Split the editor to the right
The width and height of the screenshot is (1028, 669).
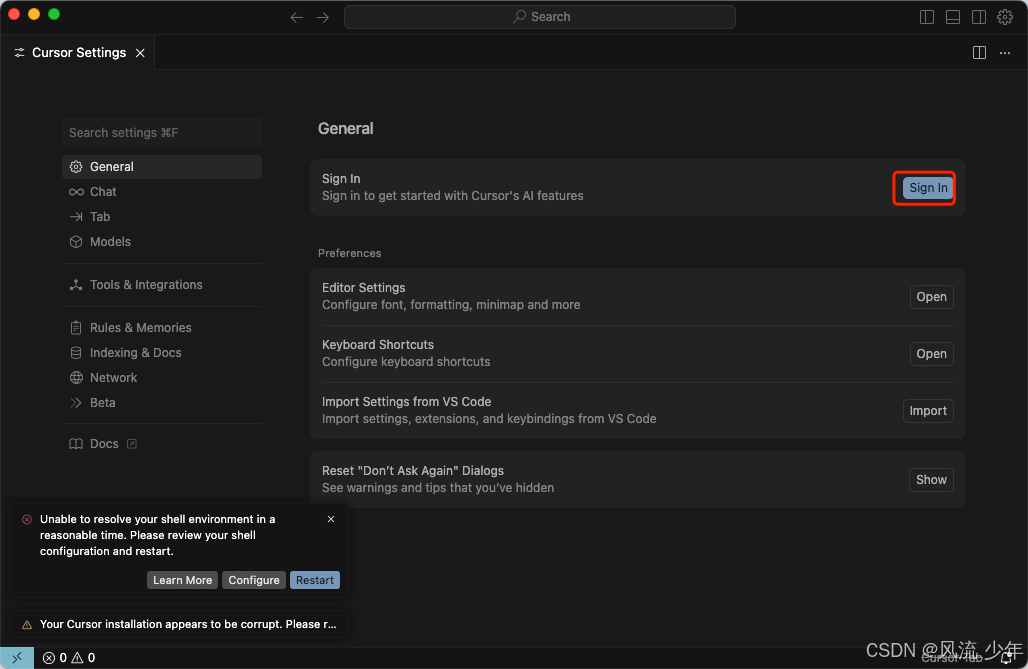[x=979, y=52]
